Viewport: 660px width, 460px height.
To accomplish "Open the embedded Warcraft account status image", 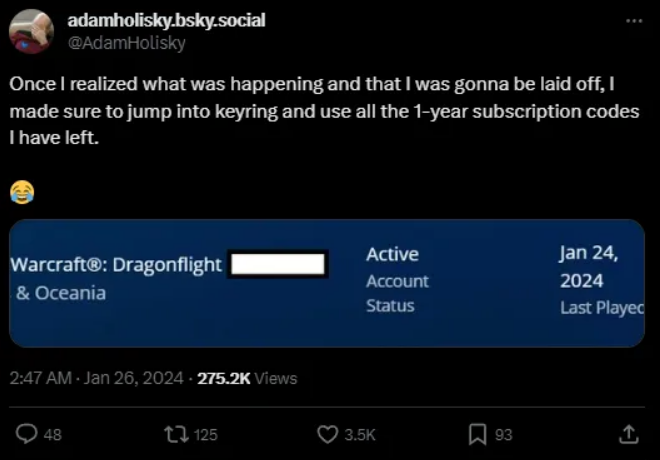I will click(326, 283).
